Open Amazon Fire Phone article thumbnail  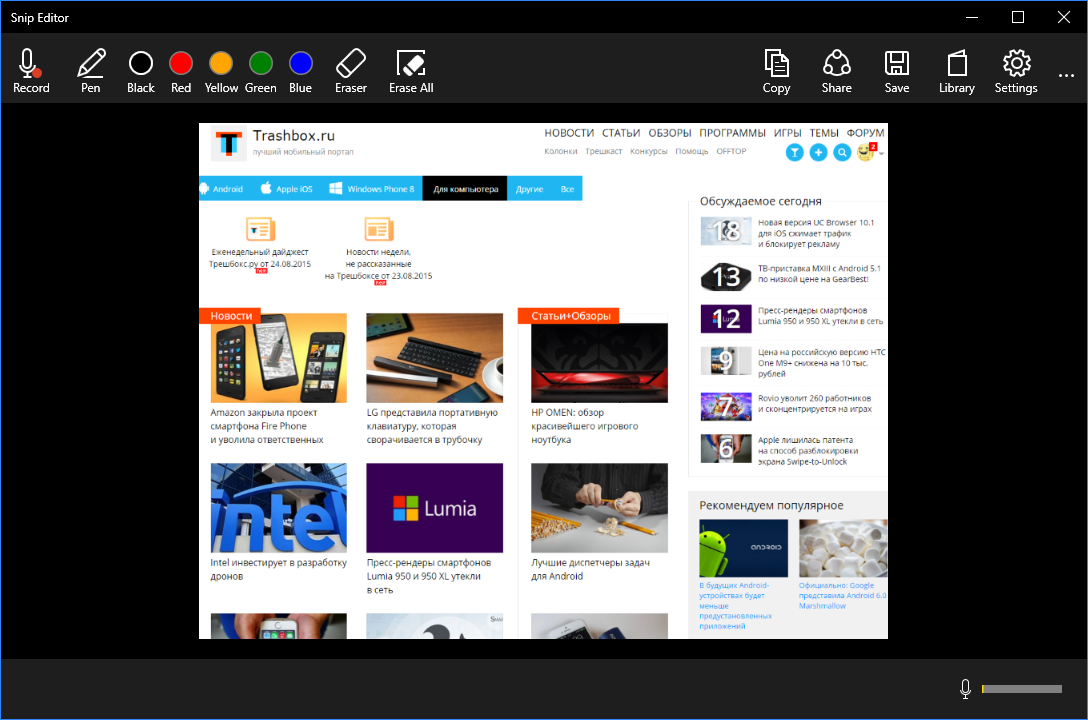click(x=278, y=358)
